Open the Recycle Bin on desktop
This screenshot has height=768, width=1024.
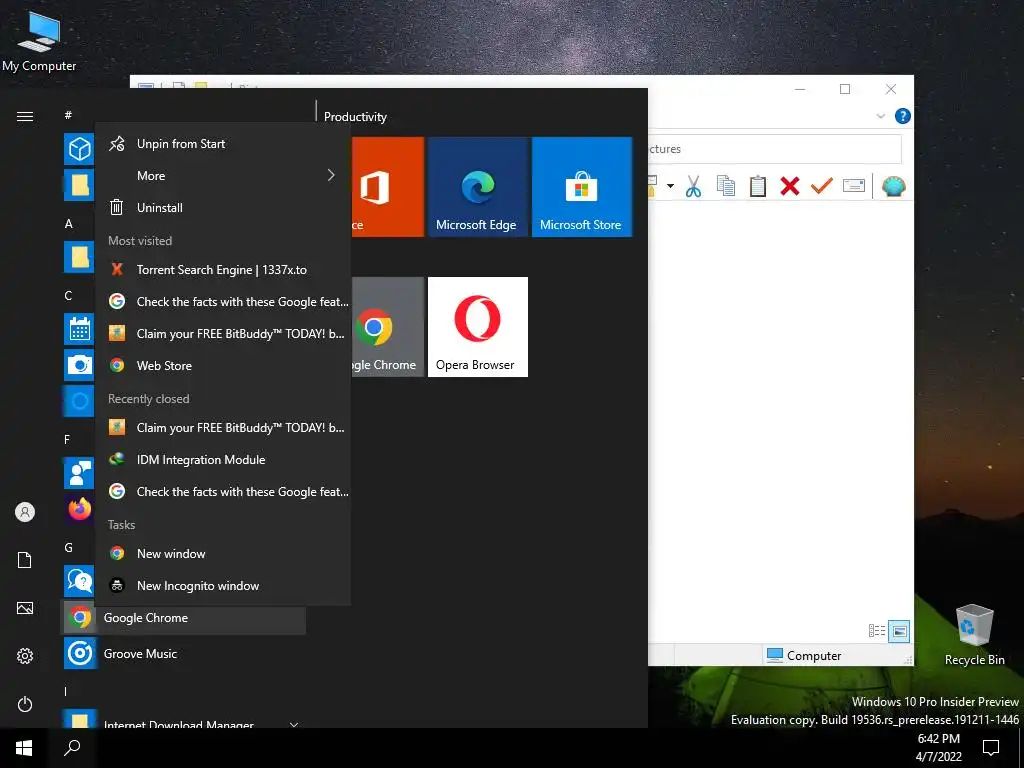click(974, 635)
